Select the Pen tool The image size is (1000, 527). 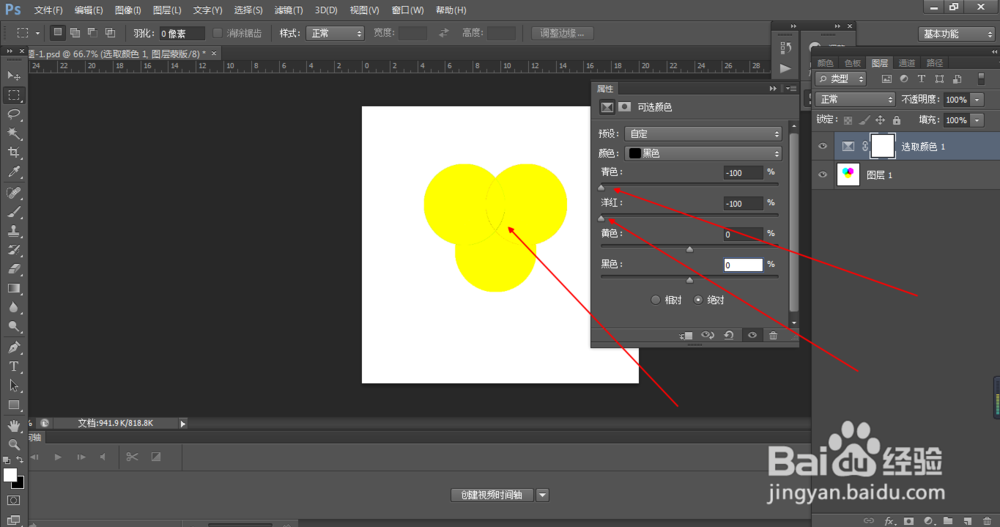pos(13,348)
